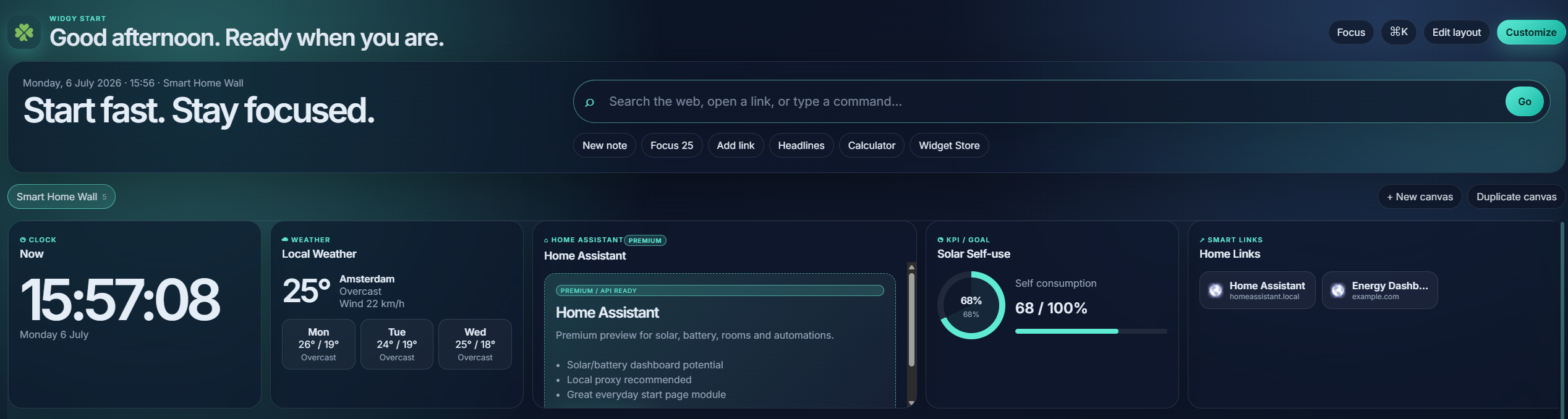Click the Widget Store quick action
Screen dimensions: 1568x419
click(949, 145)
